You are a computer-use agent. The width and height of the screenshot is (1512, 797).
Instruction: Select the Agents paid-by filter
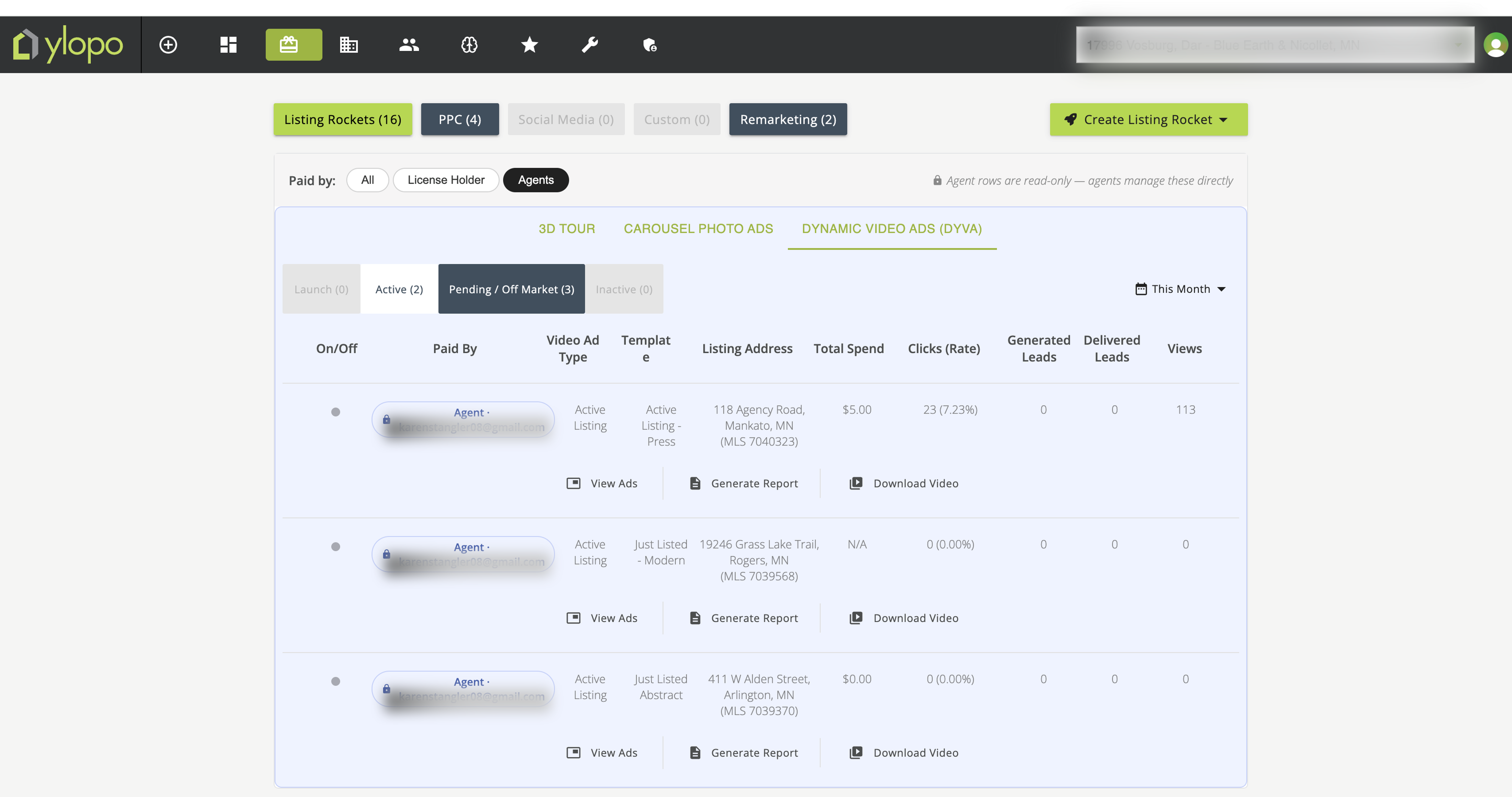(536, 180)
